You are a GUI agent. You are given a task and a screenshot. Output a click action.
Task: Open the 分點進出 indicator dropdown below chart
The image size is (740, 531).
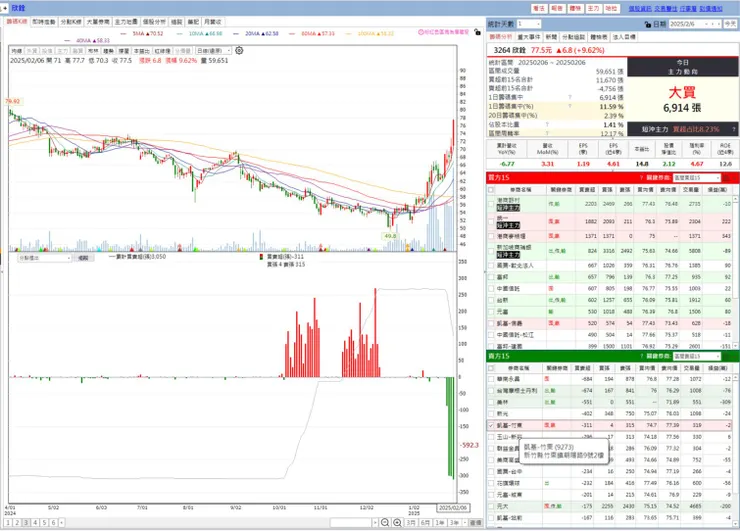pyautogui.click(x=44, y=258)
